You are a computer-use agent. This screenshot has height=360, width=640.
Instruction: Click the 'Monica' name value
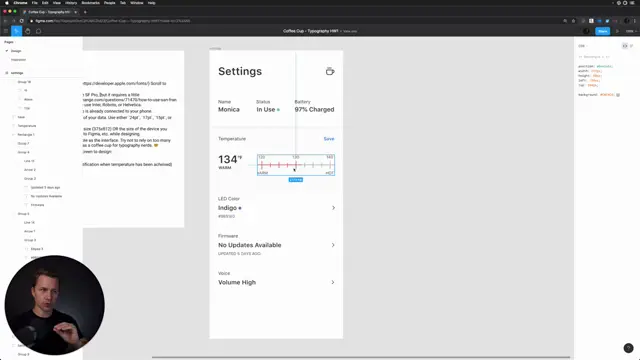(x=229, y=109)
